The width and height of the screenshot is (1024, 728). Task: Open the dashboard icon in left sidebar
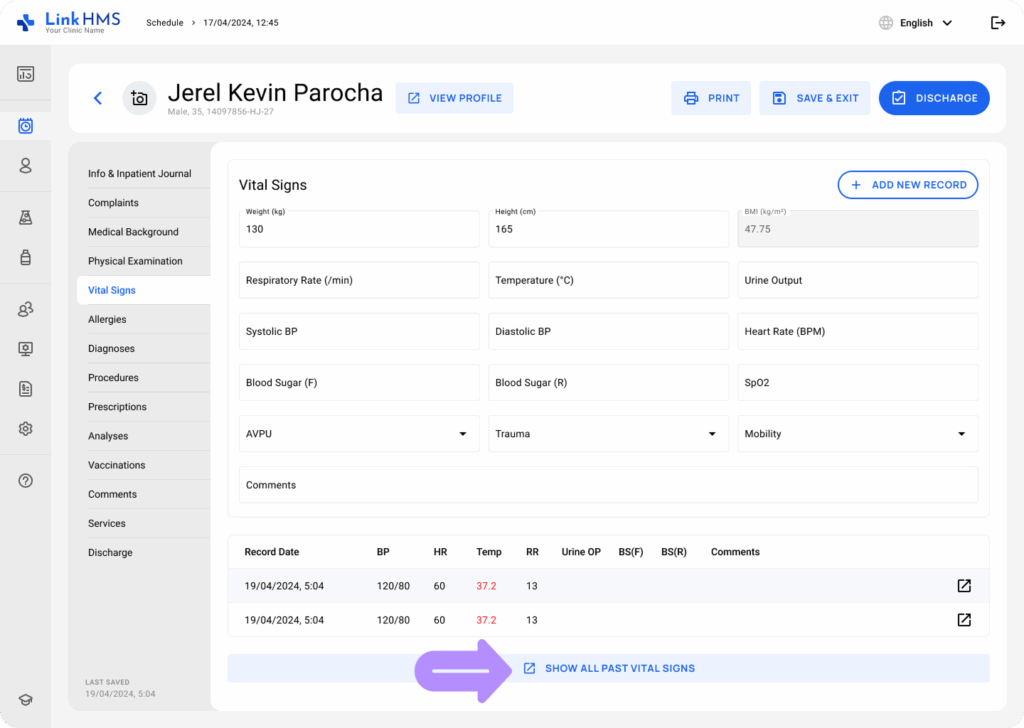click(25, 74)
